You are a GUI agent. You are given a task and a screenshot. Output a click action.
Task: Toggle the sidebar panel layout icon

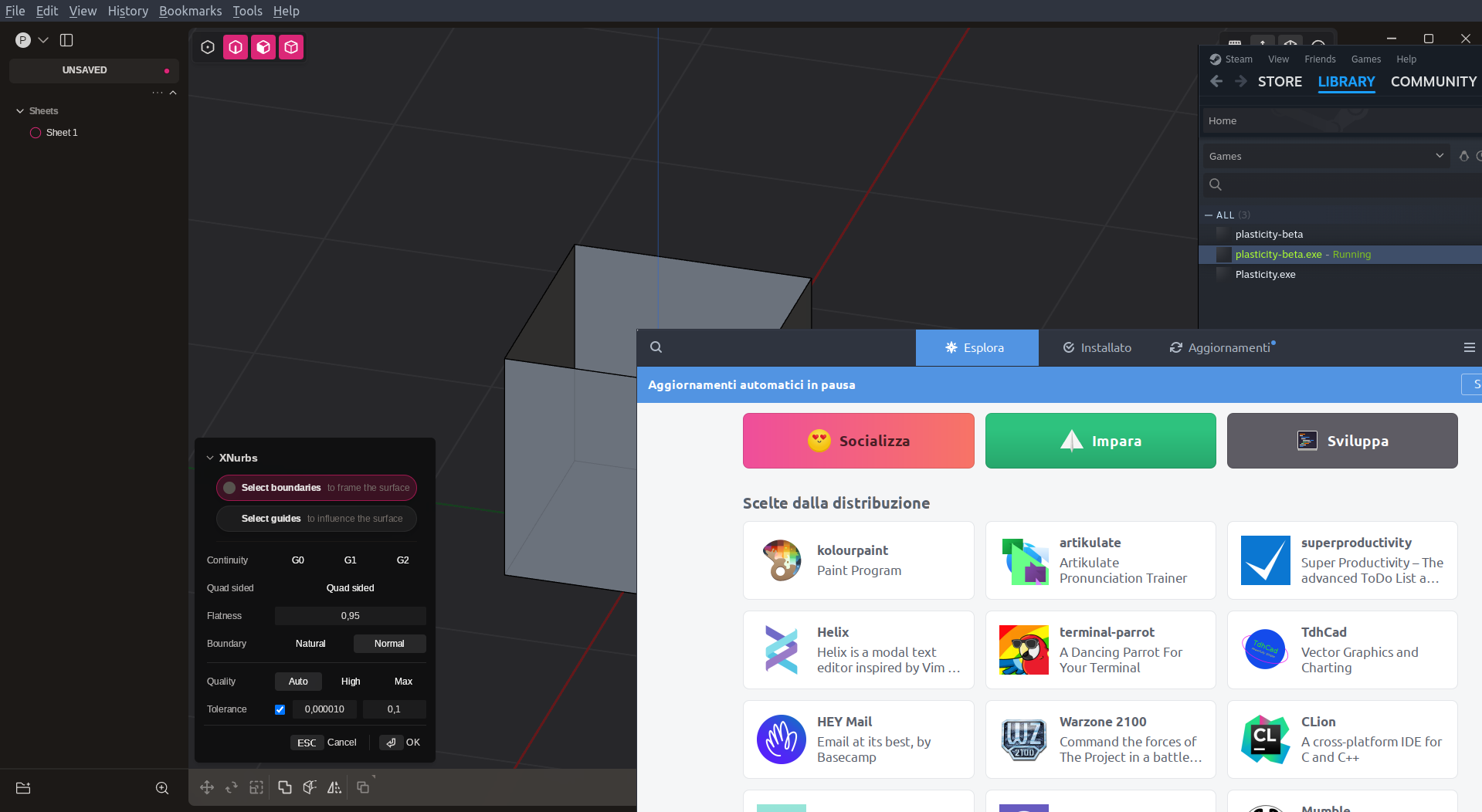(66, 40)
